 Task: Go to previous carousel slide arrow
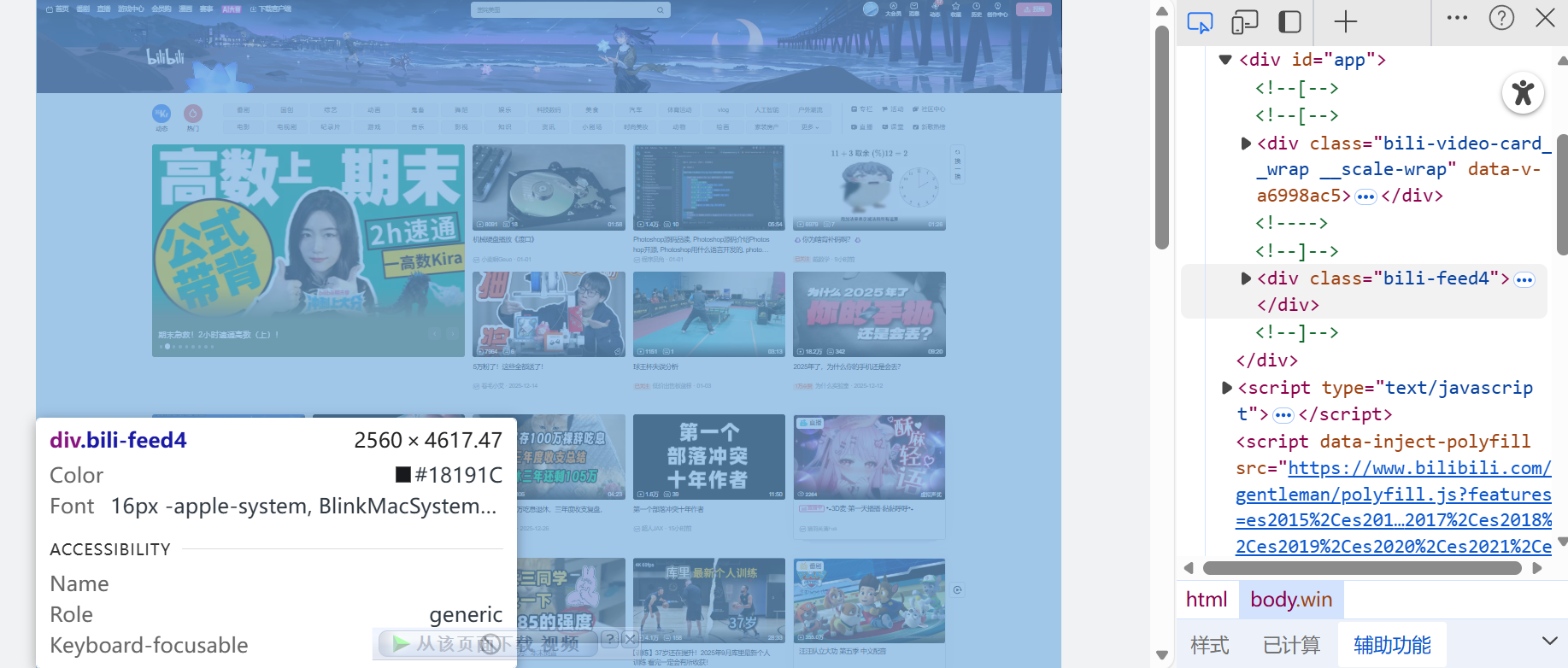(434, 333)
